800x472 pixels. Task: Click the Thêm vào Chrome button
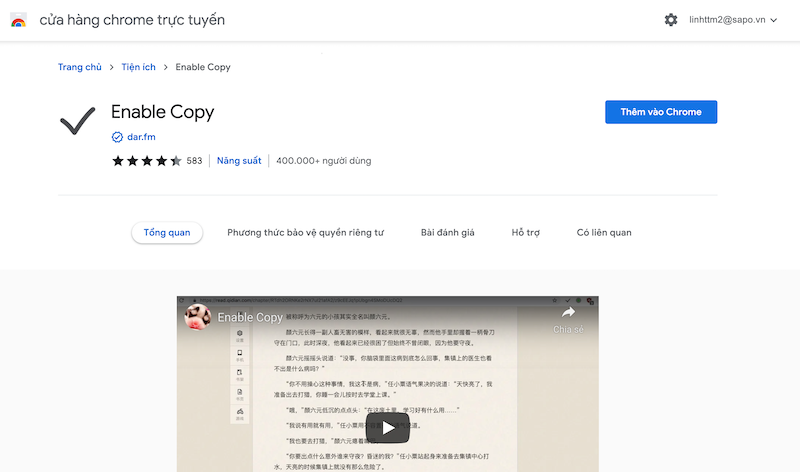point(661,112)
